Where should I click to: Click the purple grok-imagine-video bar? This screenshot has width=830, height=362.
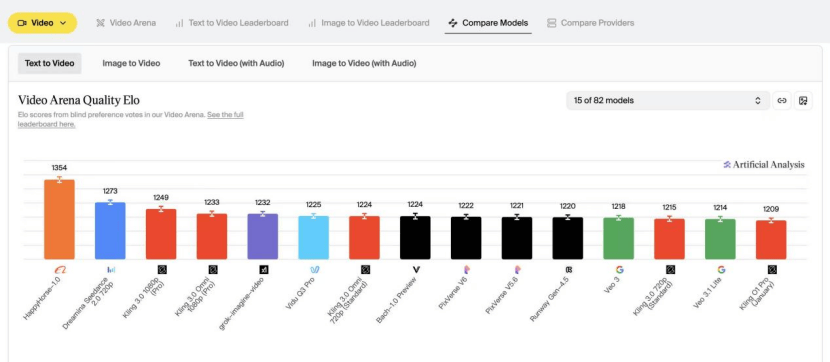click(263, 237)
